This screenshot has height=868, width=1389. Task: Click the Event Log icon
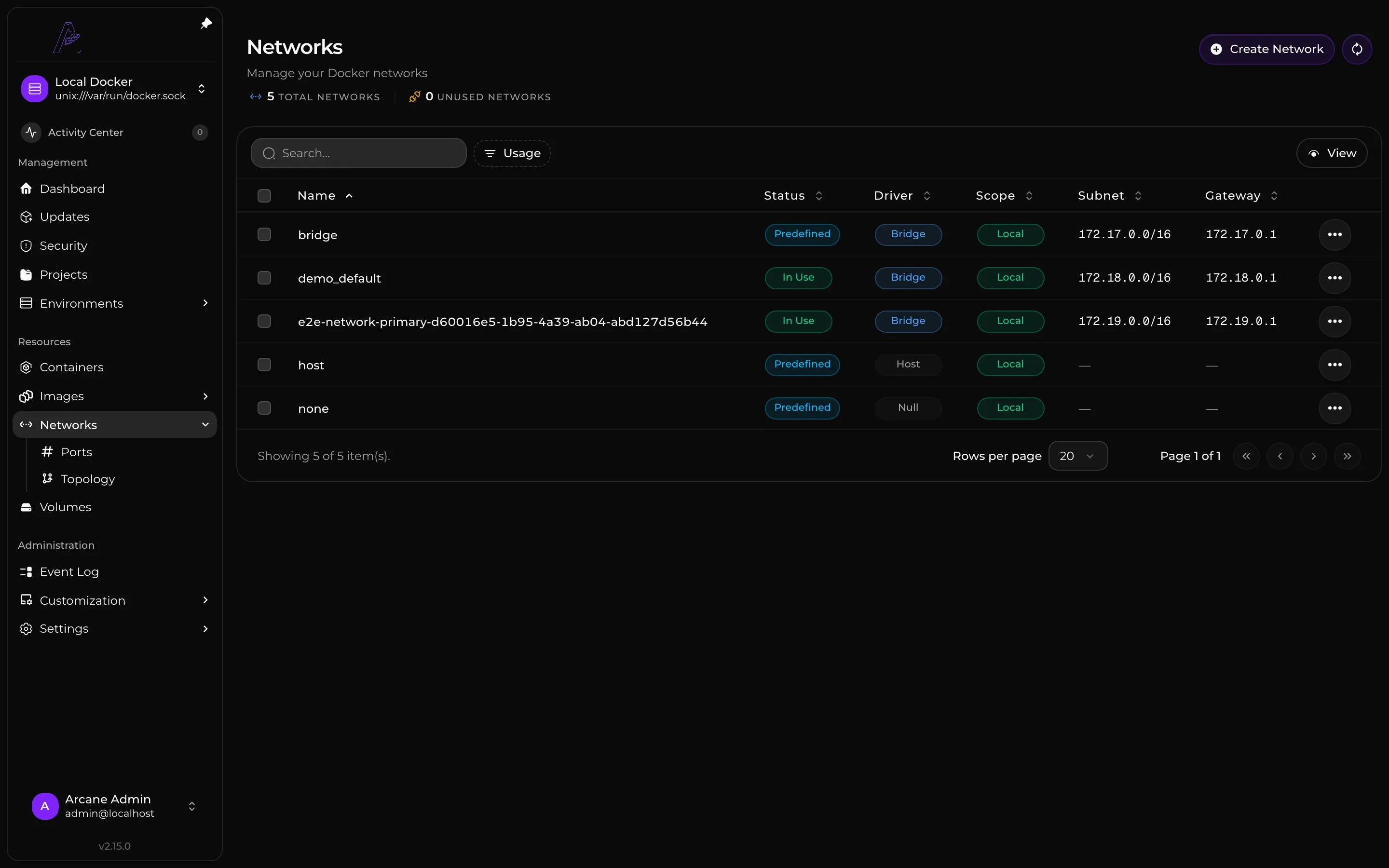26,572
